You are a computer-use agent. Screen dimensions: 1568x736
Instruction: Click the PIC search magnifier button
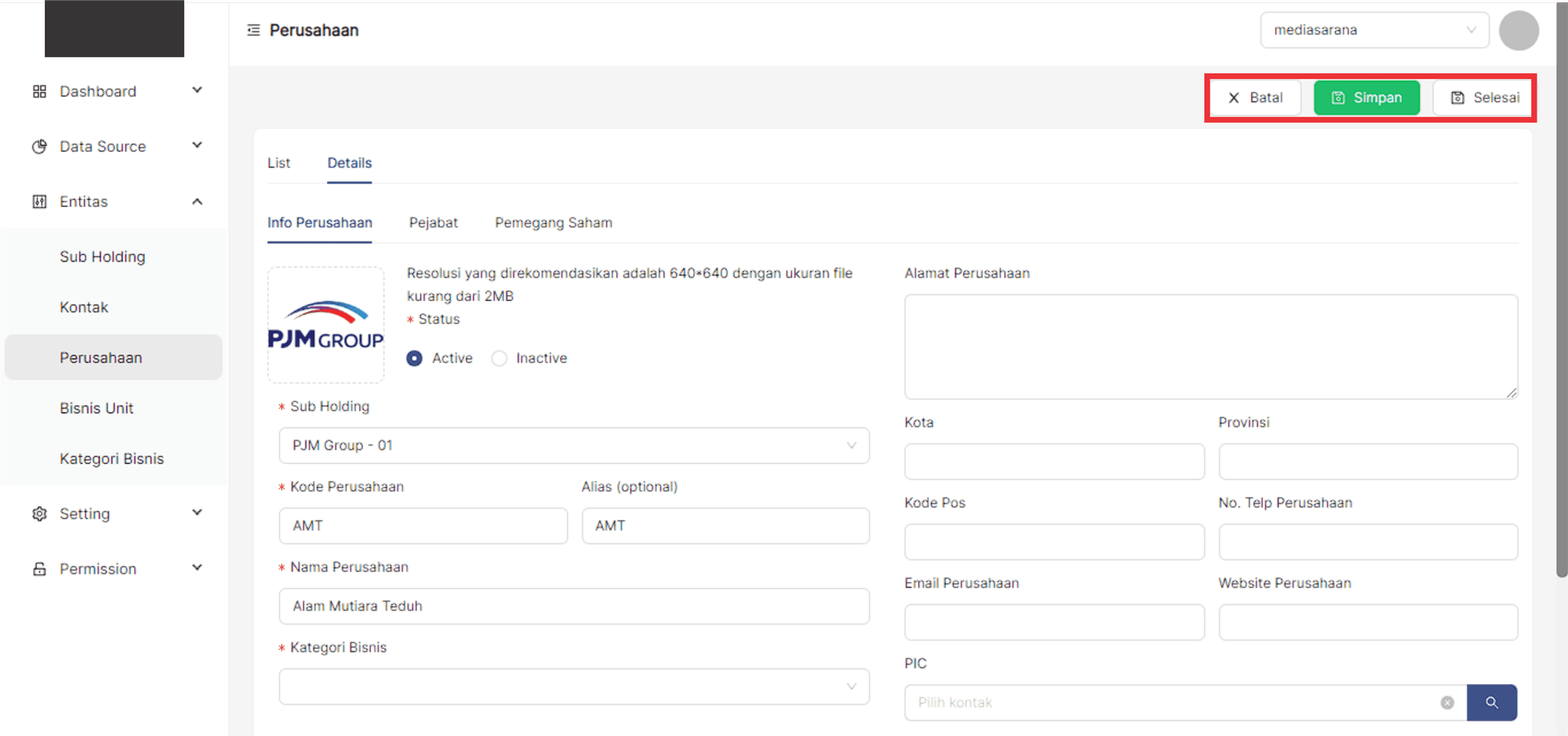point(1491,702)
